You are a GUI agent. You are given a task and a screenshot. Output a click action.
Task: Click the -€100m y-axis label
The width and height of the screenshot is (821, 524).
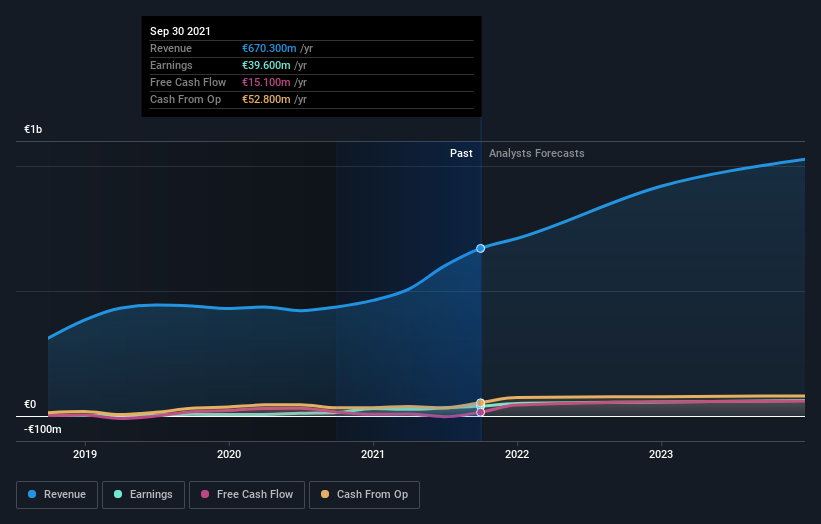click(42, 429)
